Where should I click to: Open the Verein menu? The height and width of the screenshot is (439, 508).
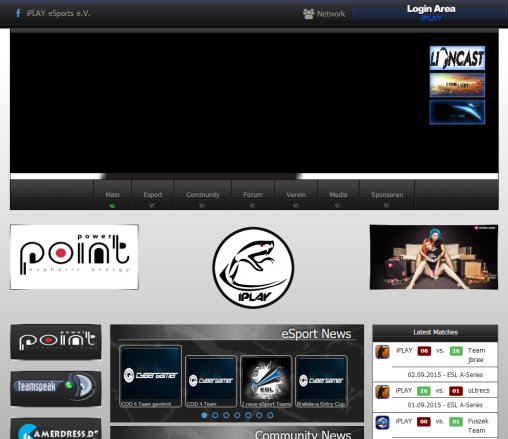[x=296, y=195]
